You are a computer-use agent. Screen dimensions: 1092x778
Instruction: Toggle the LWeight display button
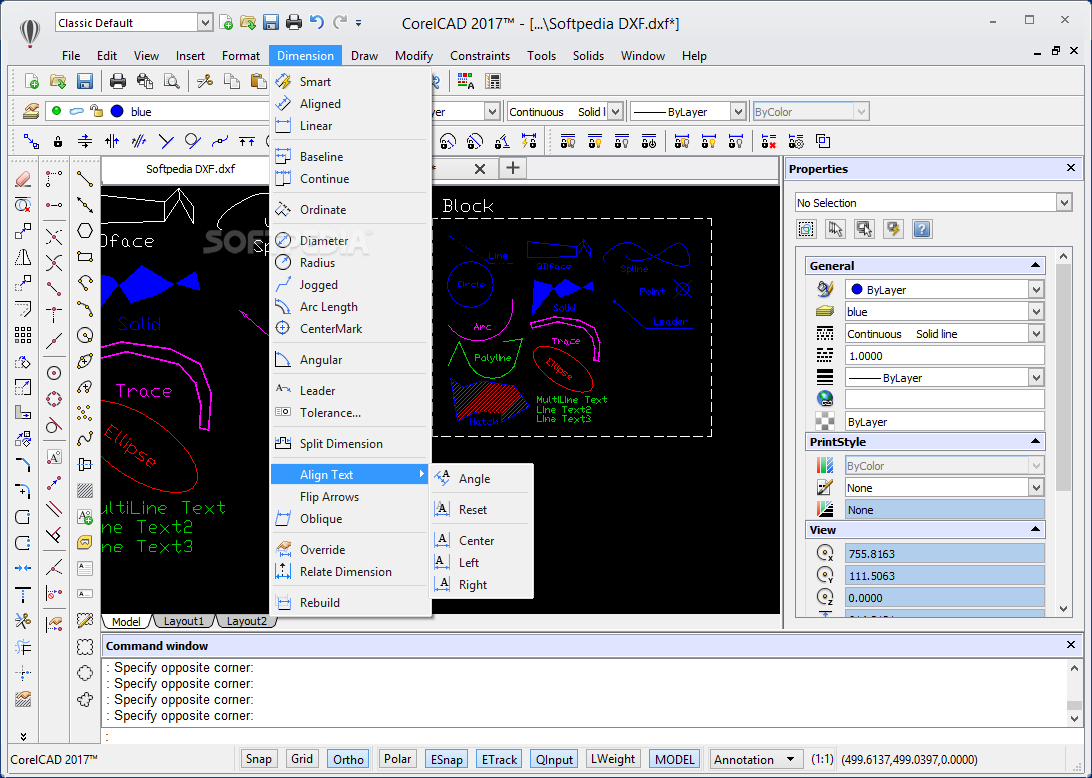[613, 759]
